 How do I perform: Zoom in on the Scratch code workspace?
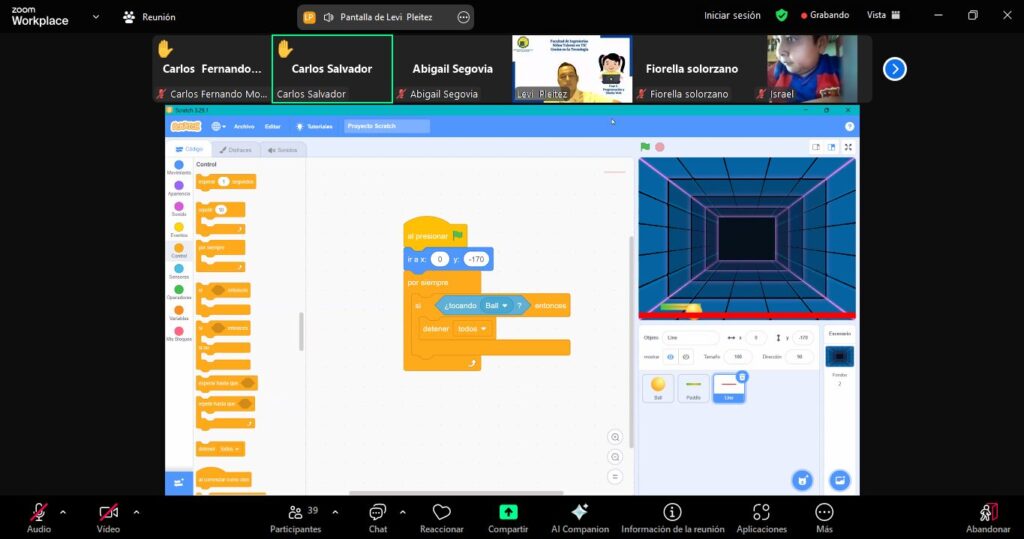point(615,437)
